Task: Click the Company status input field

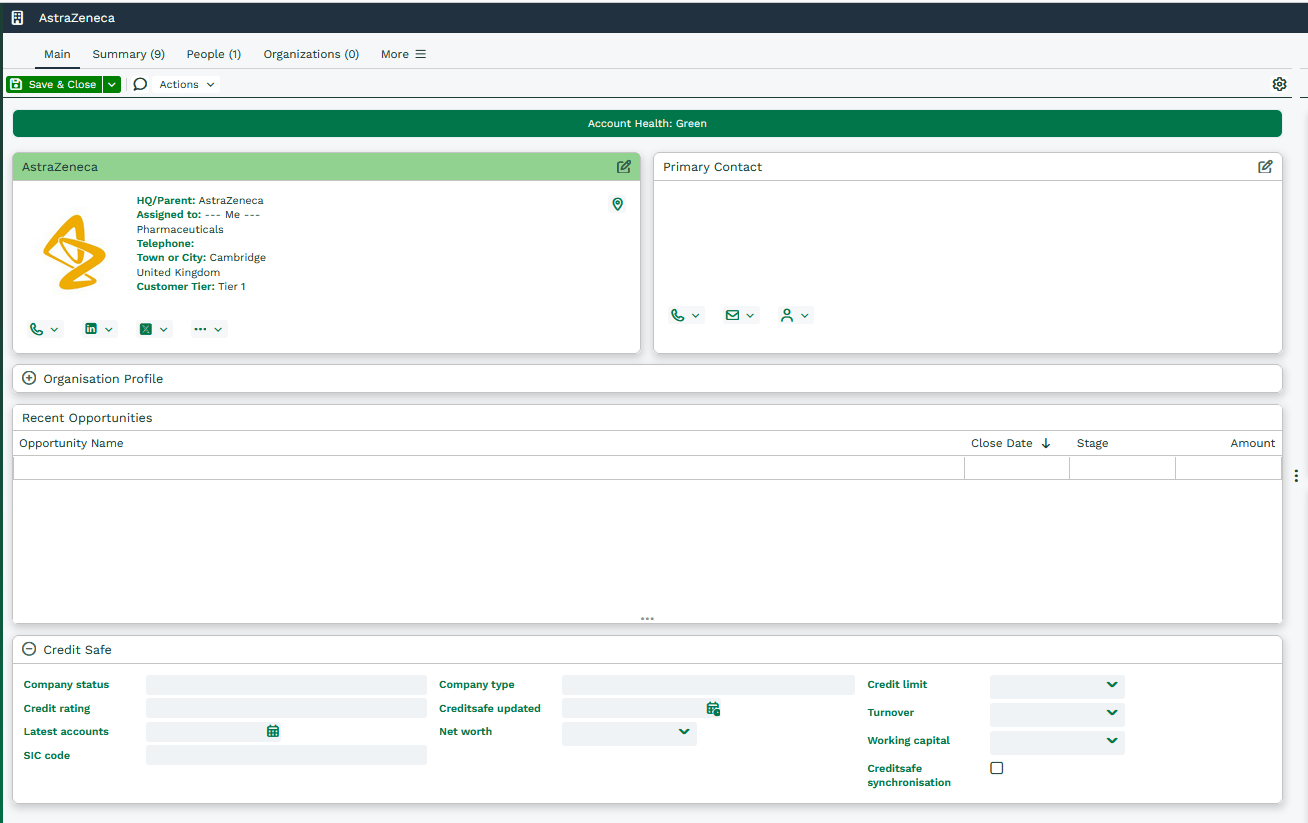Action: click(x=286, y=686)
